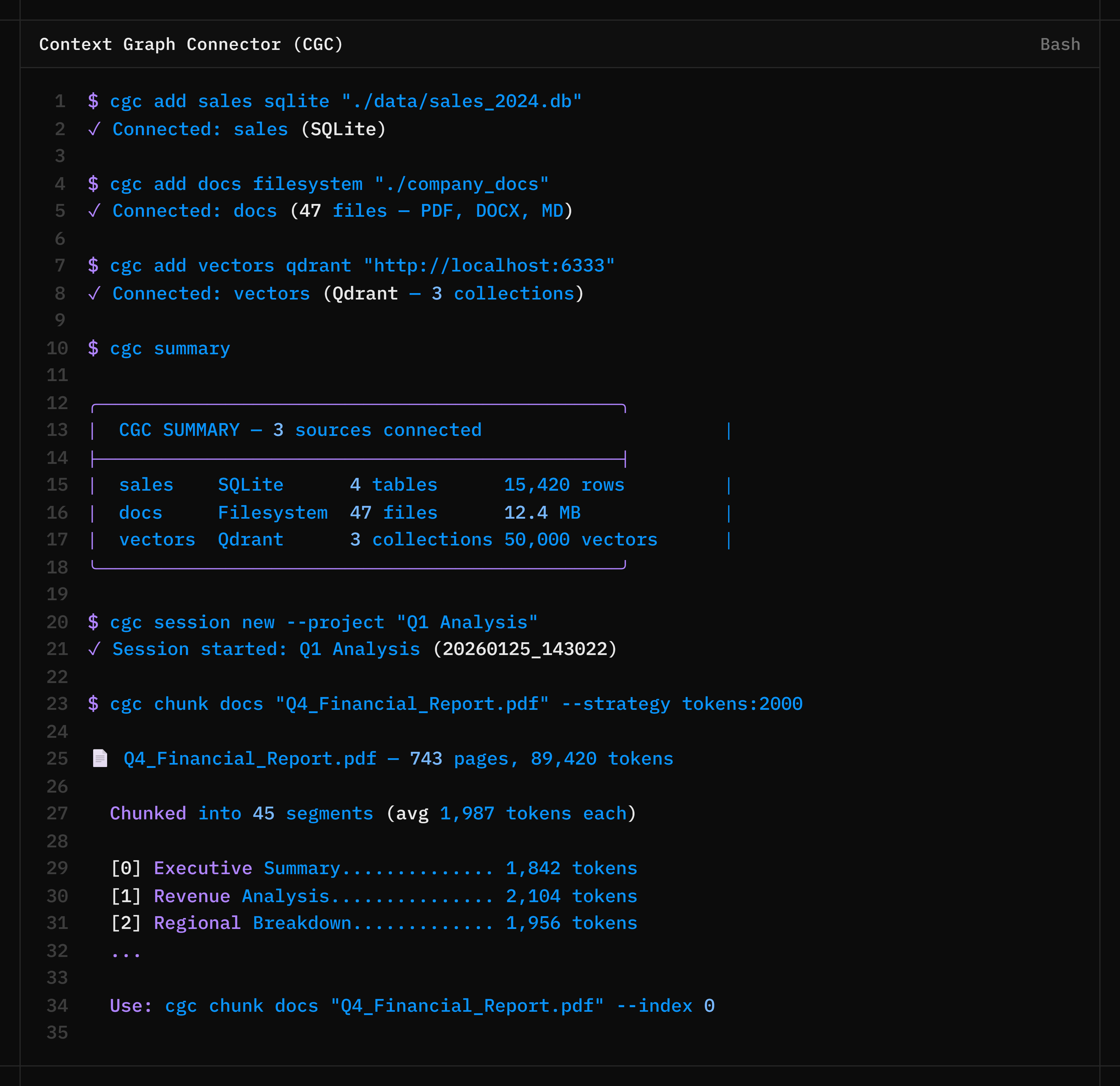Image resolution: width=1120 pixels, height=1086 pixels.
Task: Click the cgc chunk docs index 0 command hint
Action: (x=411, y=1005)
